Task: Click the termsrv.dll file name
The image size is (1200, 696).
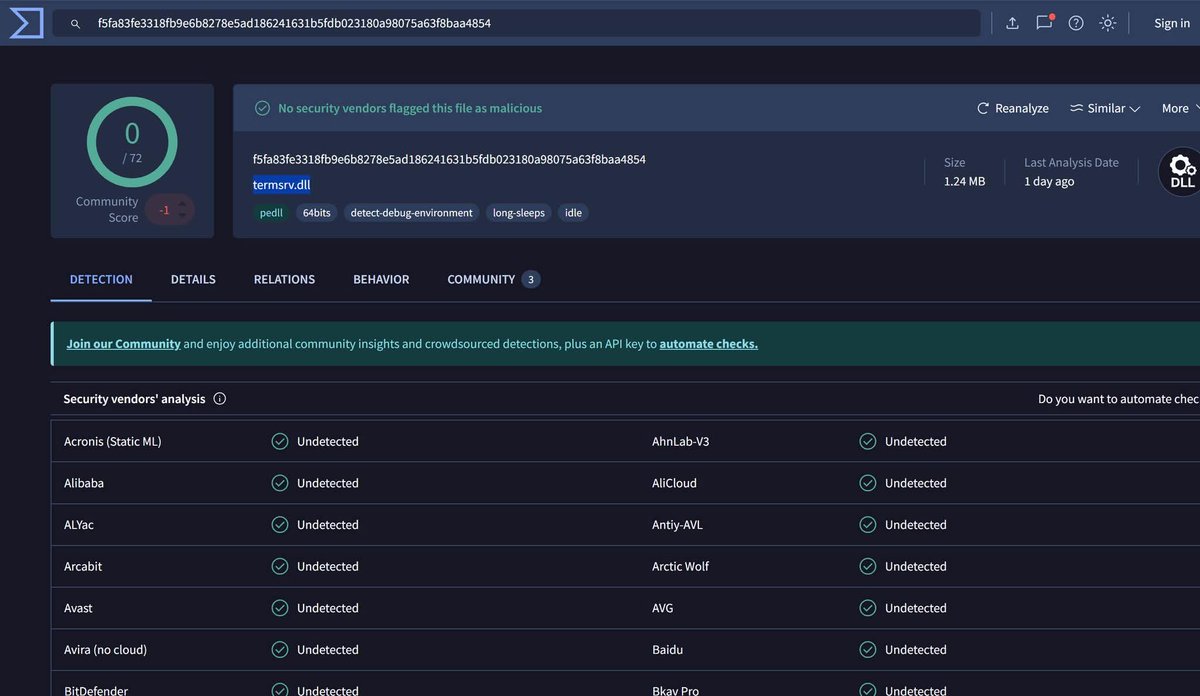Action: click(282, 185)
